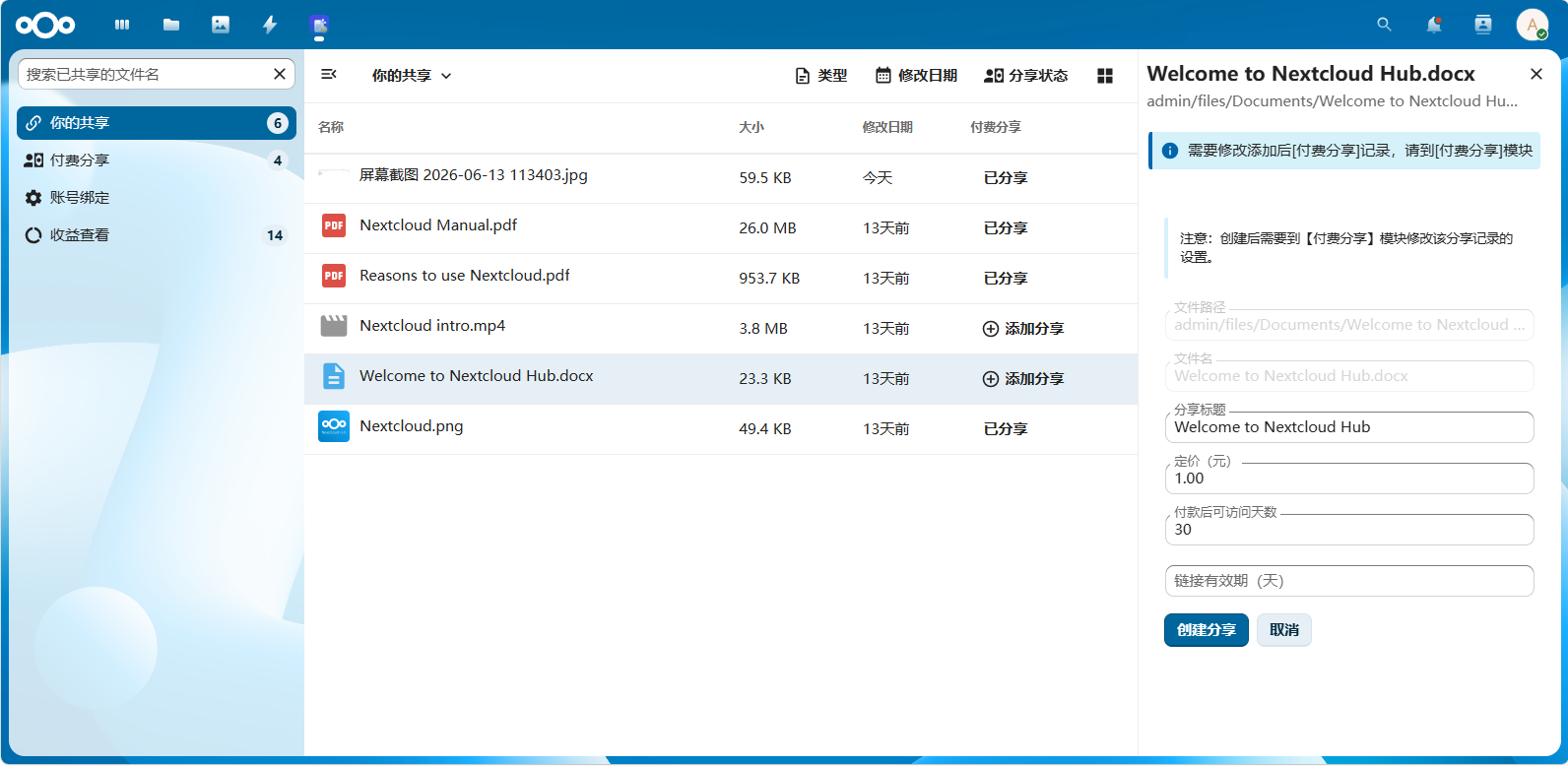Click the disabled 文件路径 field
1568x766 pixels.
tap(1349, 325)
